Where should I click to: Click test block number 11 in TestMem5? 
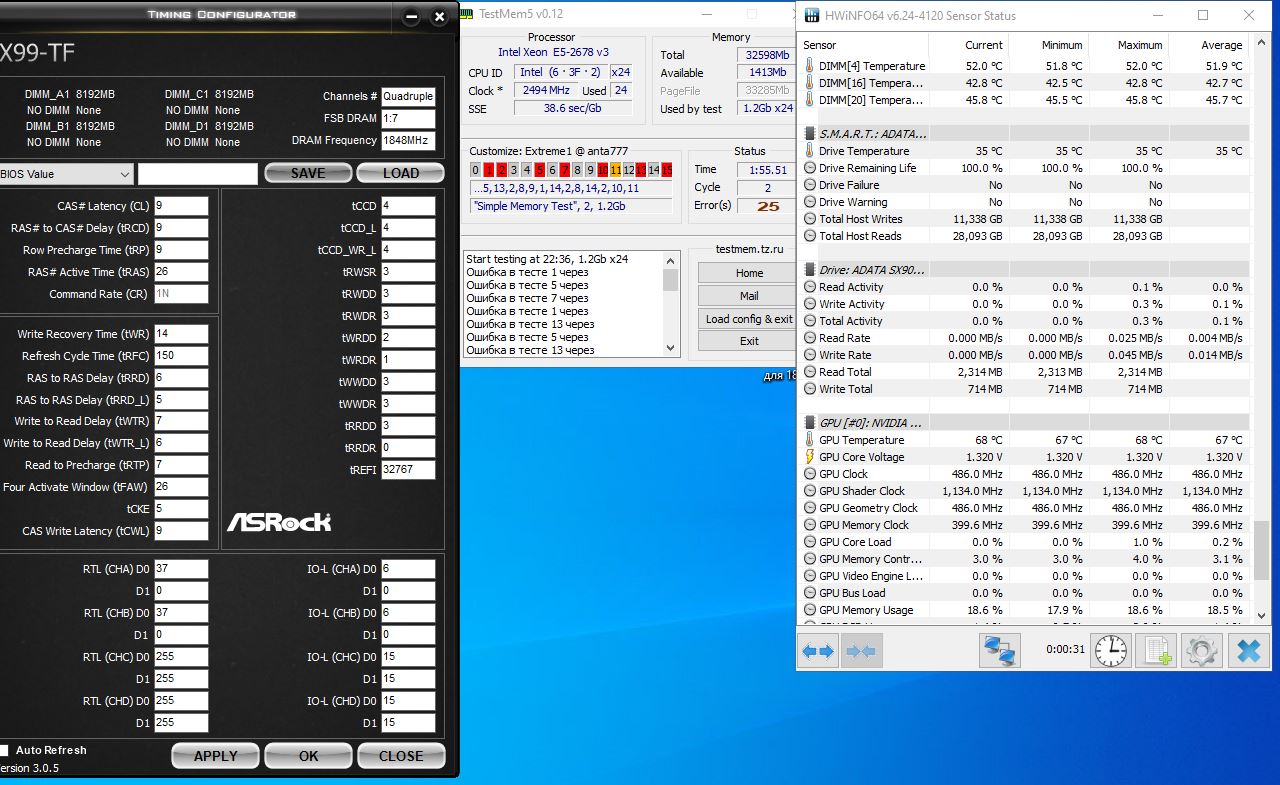click(615, 170)
